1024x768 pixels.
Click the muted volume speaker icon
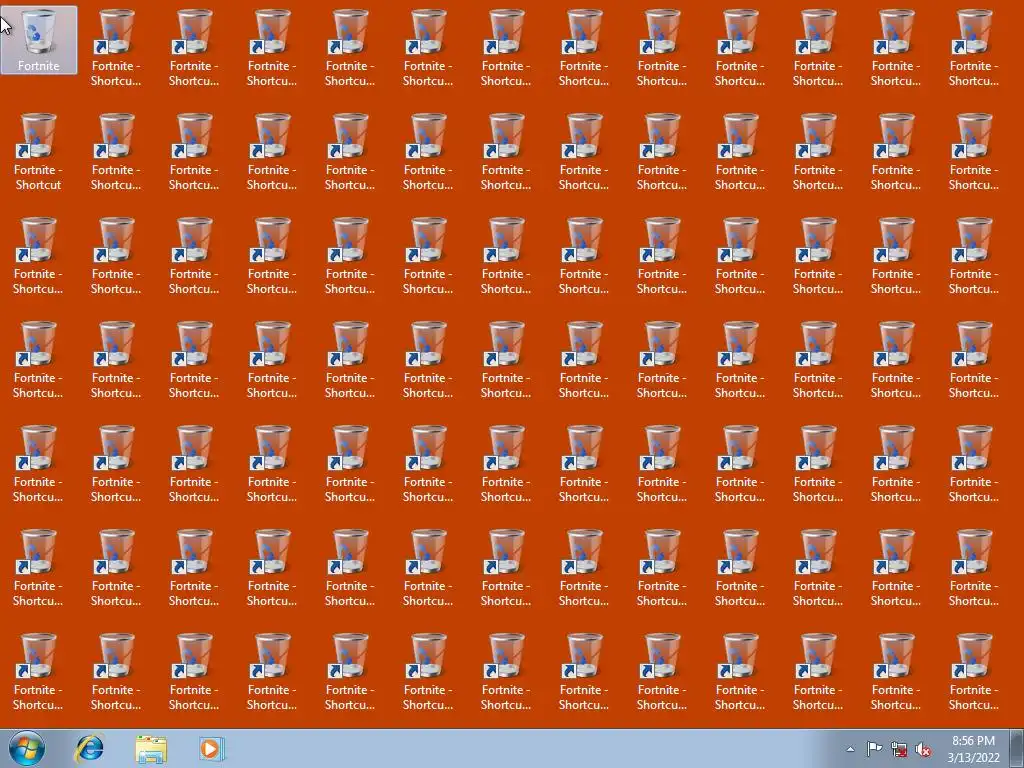click(923, 749)
